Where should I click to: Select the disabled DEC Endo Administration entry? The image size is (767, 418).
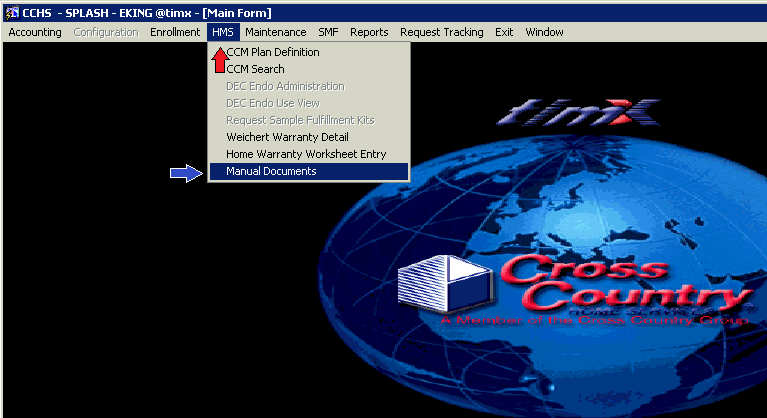click(x=309, y=87)
